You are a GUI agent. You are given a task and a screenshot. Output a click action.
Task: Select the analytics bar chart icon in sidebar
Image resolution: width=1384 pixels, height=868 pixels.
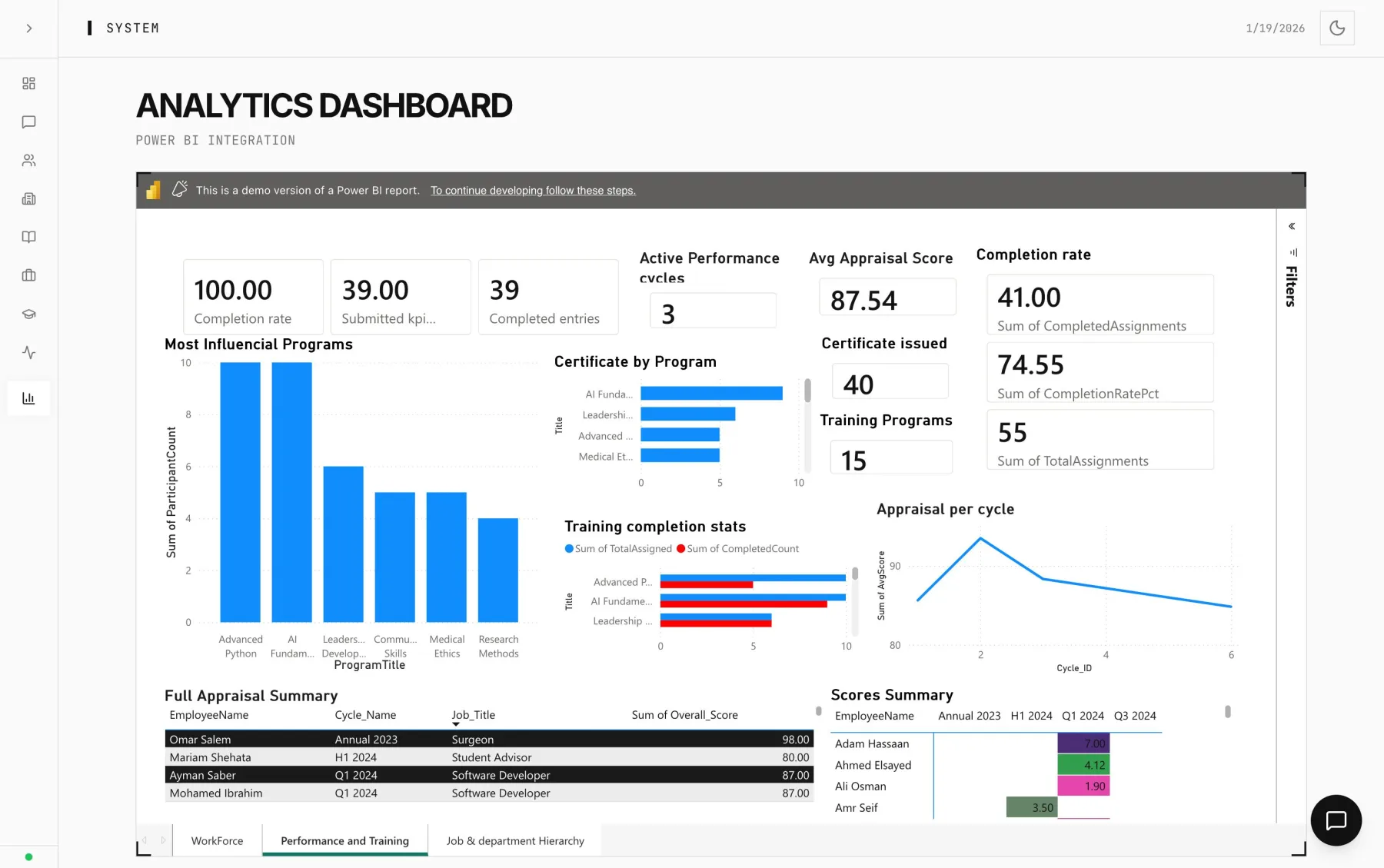point(28,398)
